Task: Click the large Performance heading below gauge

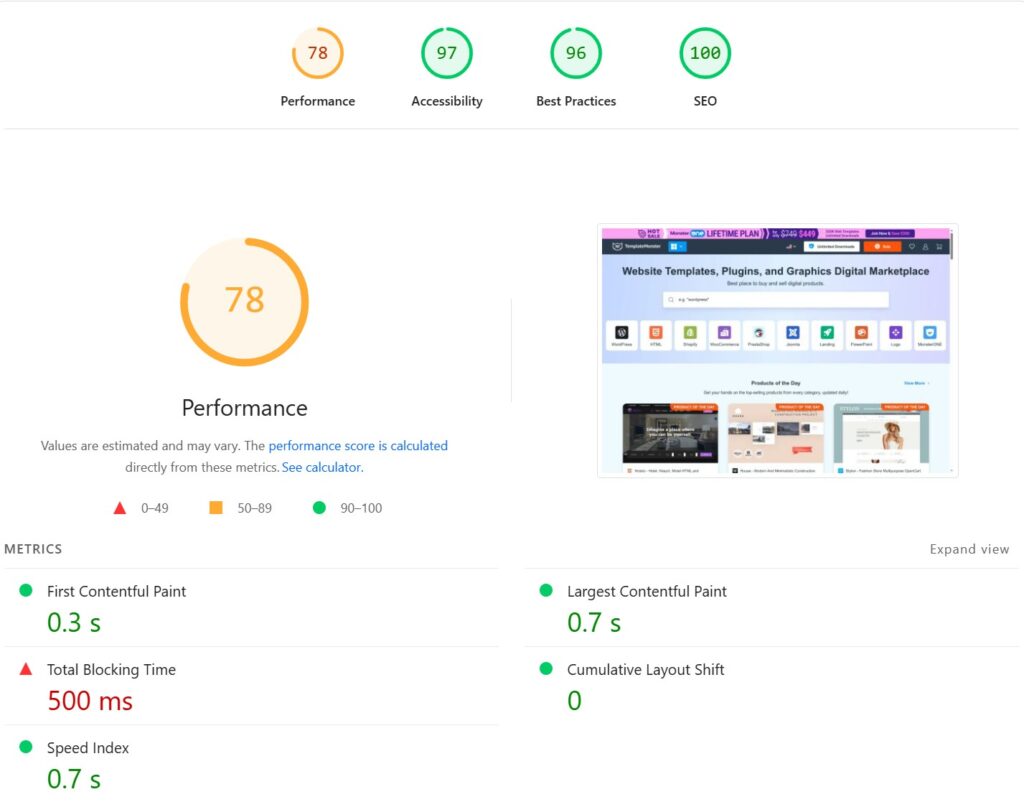Action: (x=244, y=408)
